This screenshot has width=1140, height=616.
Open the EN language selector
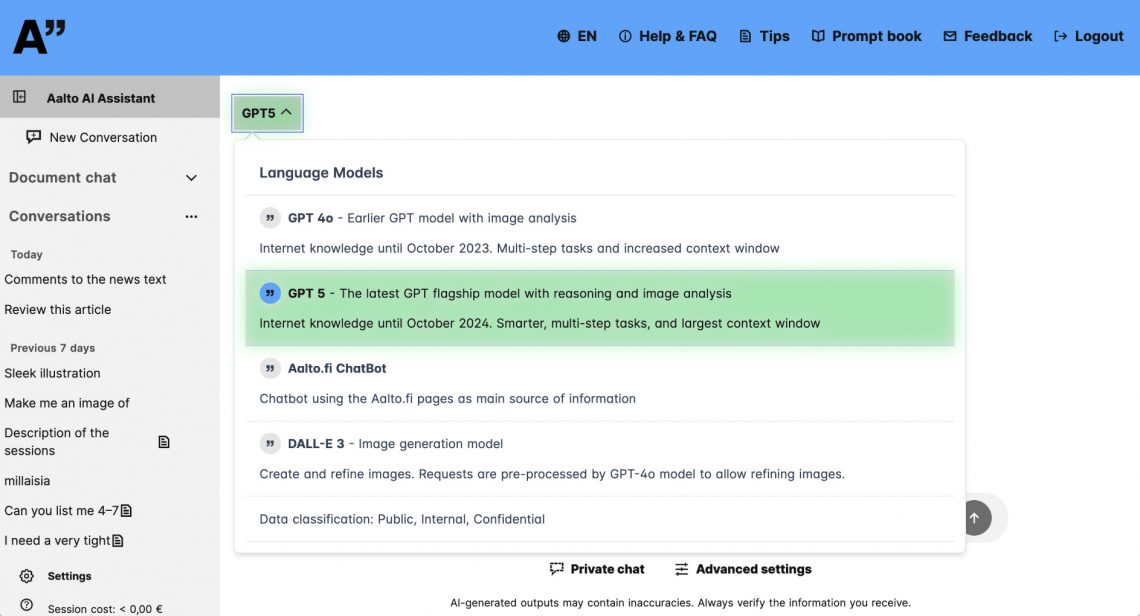tap(577, 36)
